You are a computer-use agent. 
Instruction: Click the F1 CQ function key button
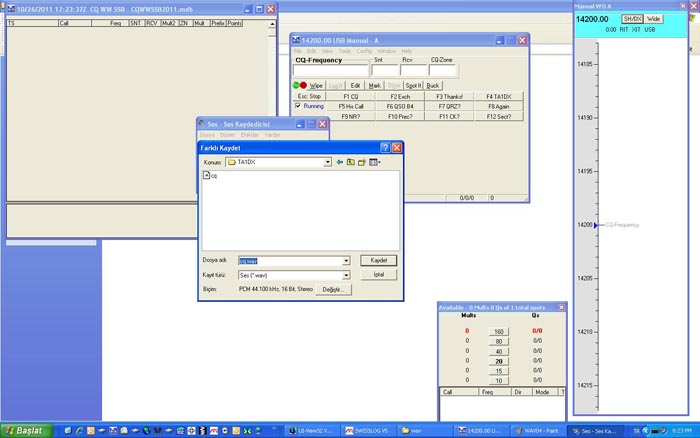350,96
